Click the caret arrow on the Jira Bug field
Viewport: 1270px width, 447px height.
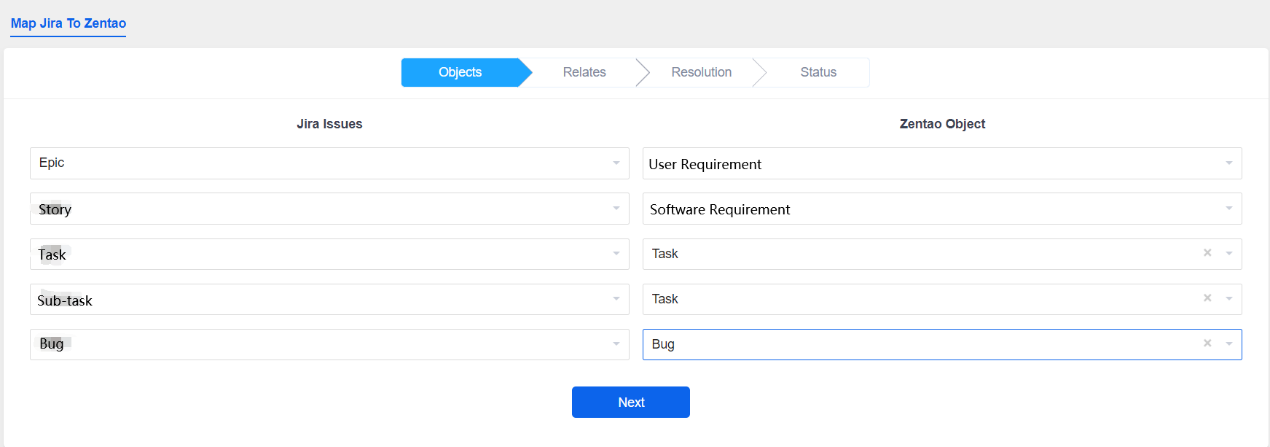(616, 344)
